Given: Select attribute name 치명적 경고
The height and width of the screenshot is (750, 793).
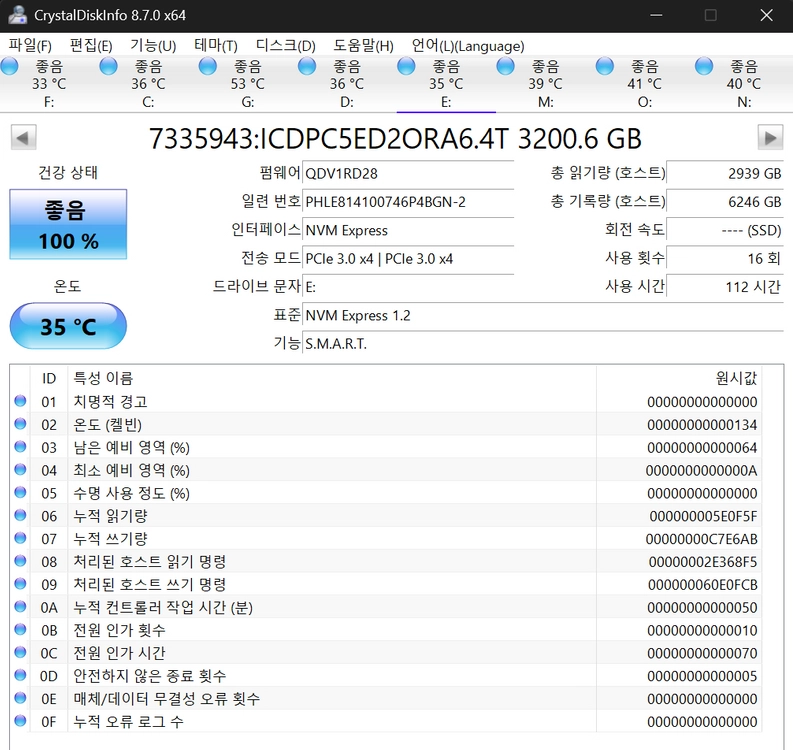Looking at the screenshot, I should [110, 402].
